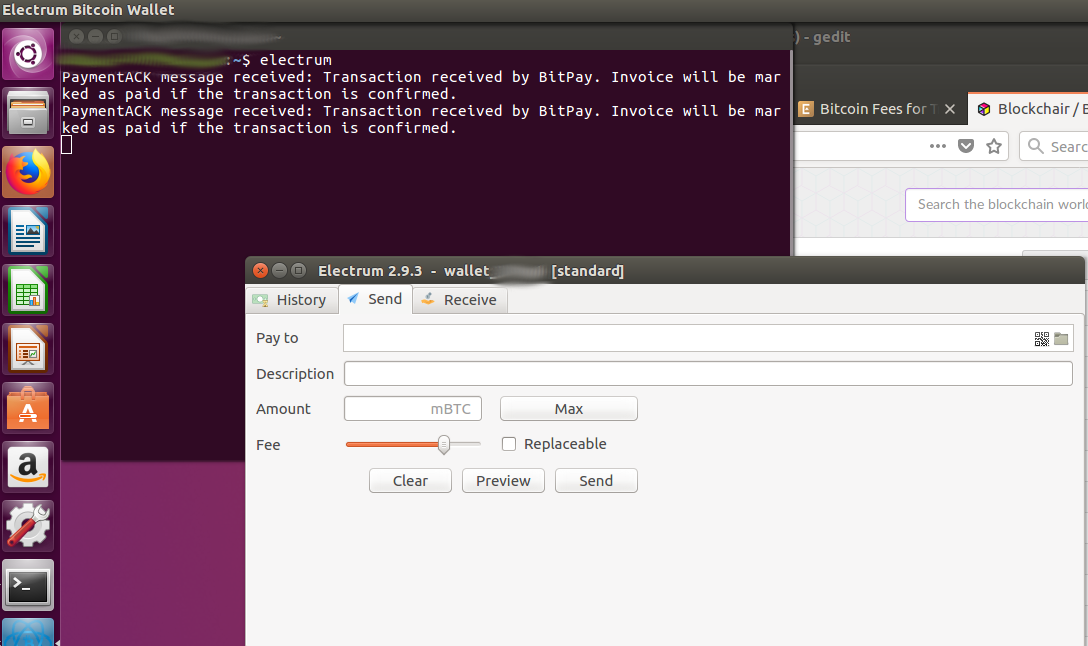Viewport: 1088px width, 646px height.
Task: Open LibreOffice Writer from the dock
Action: 28,231
